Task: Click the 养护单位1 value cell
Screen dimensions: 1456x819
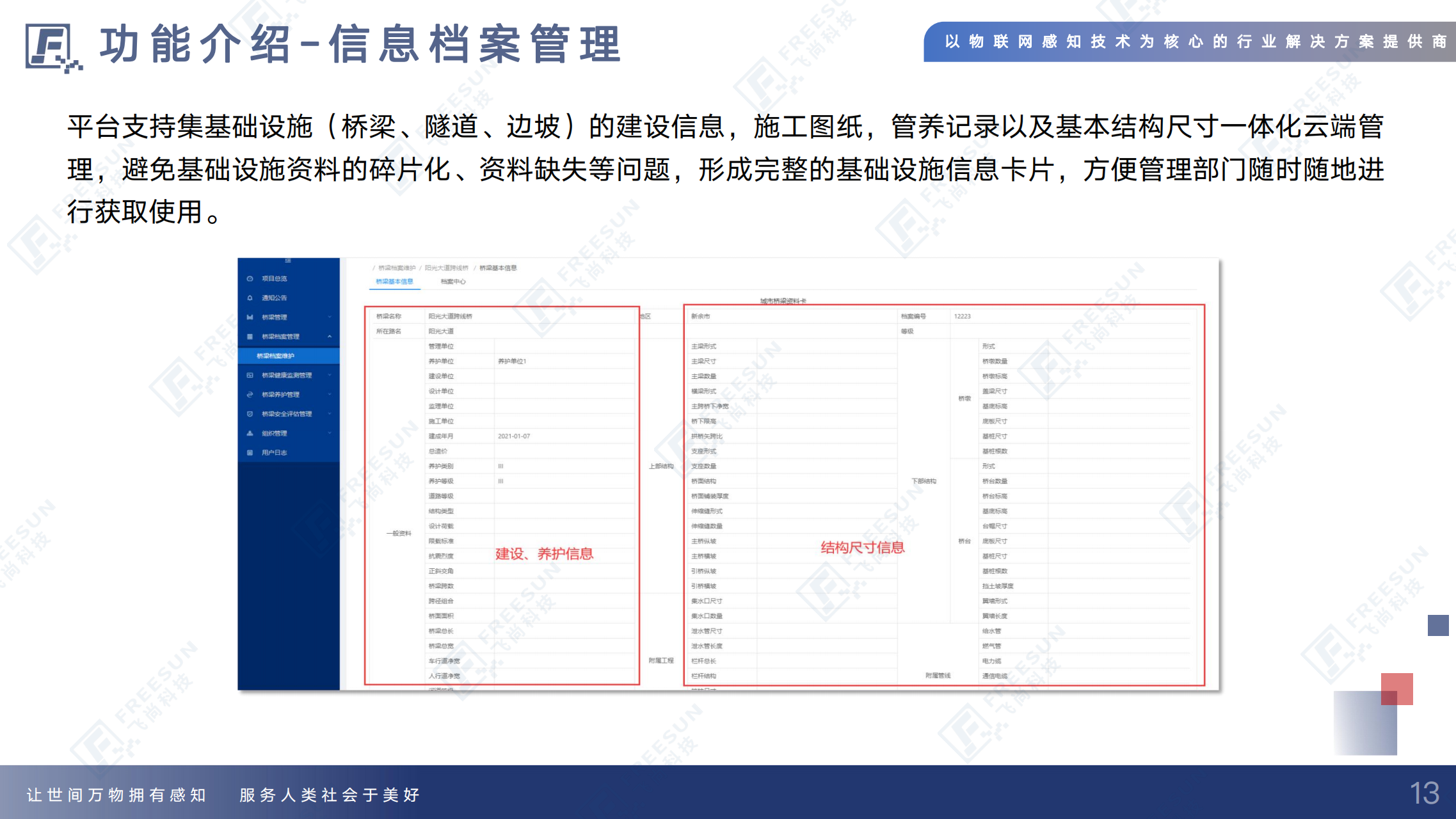Action: [512, 362]
